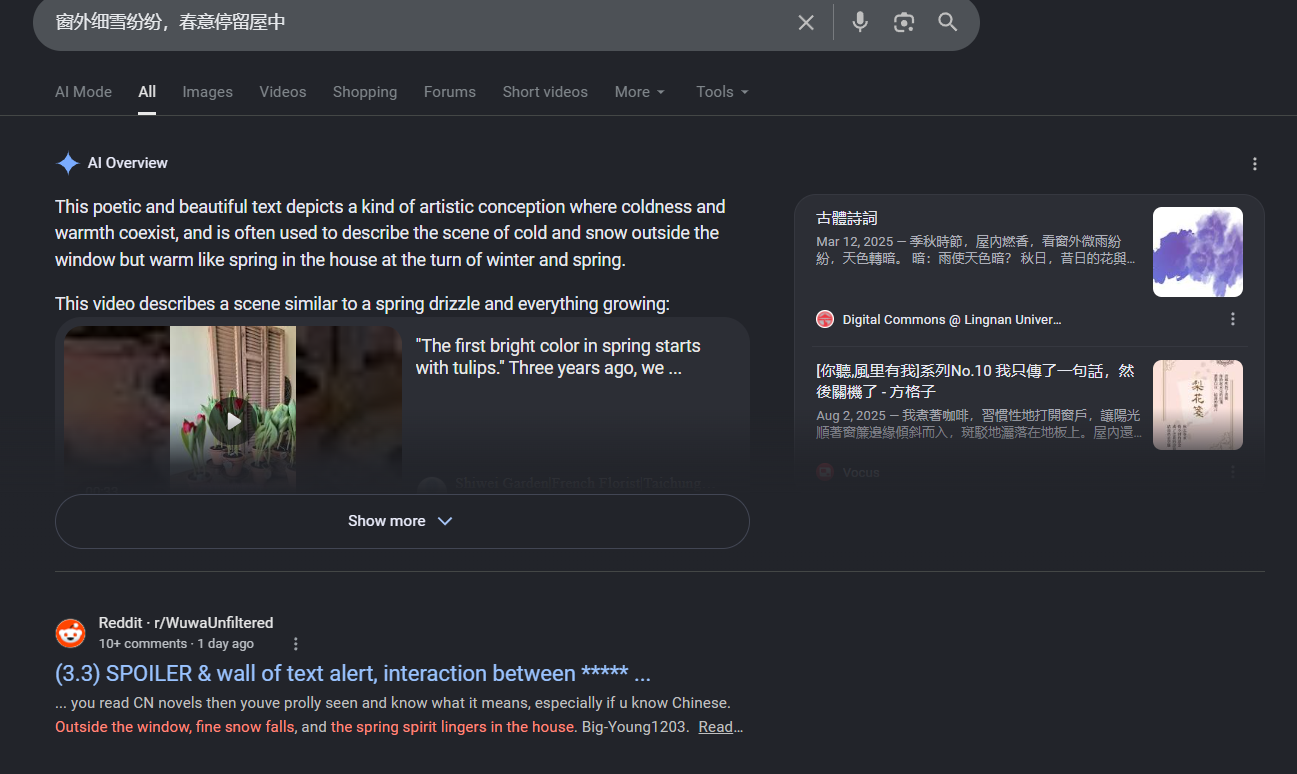1297x774 pixels.
Task: Expand the More dropdown
Action: pyautogui.click(x=640, y=92)
